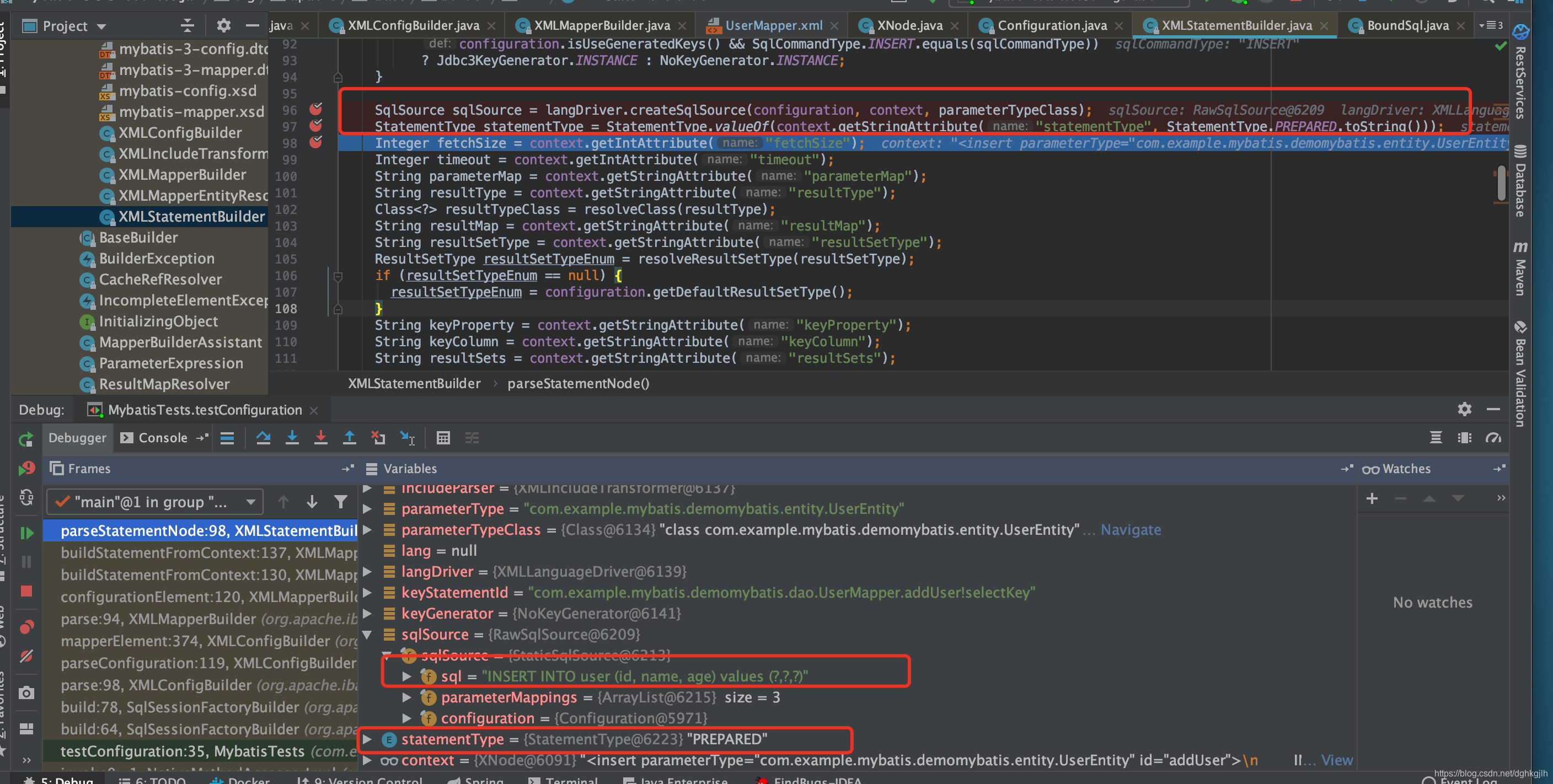Open View Breakpoints double red circles
The image size is (1553, 784).
(26, 627)
